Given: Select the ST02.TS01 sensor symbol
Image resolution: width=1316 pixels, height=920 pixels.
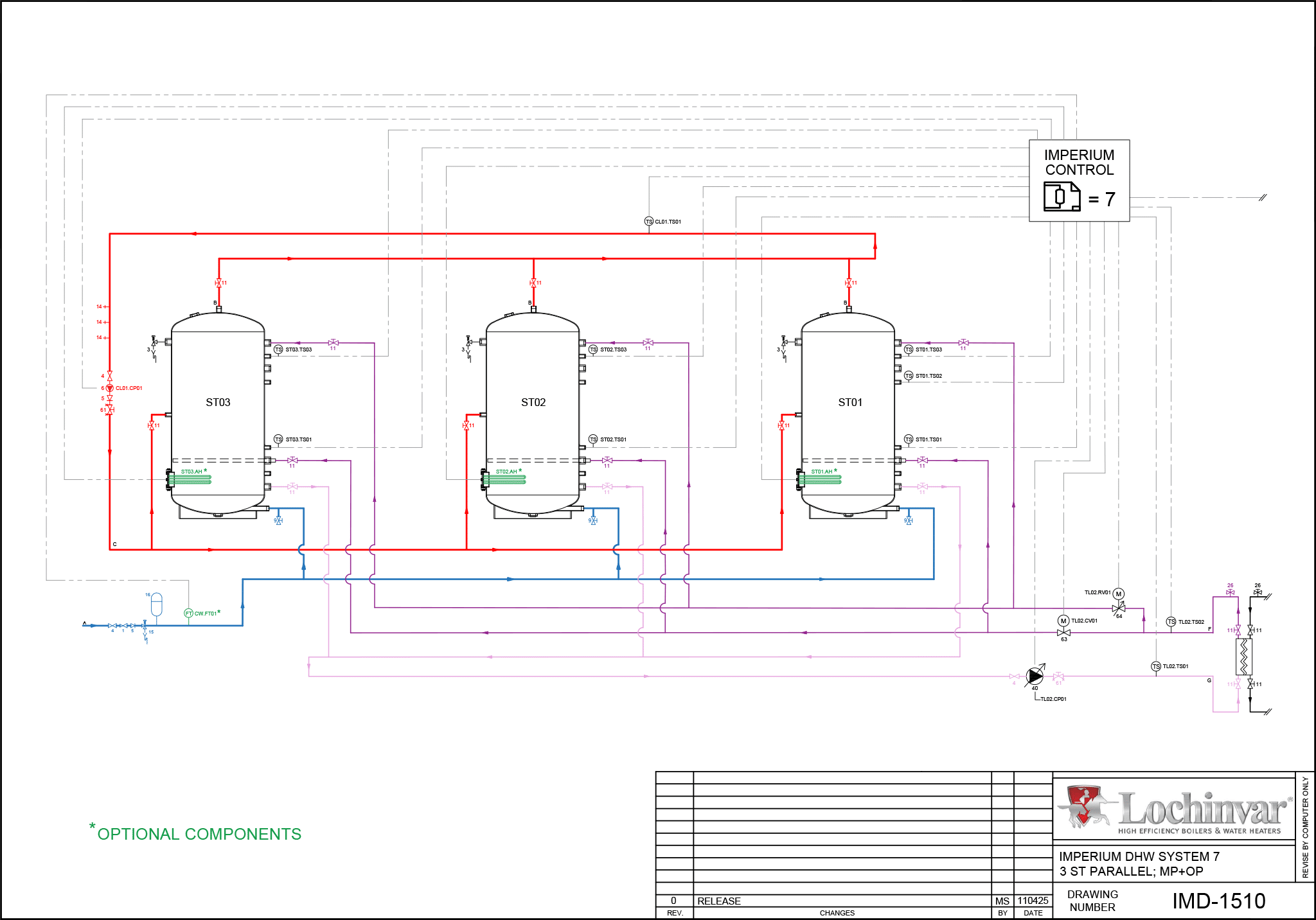Looking at the screenshot, I should [593, 439].
